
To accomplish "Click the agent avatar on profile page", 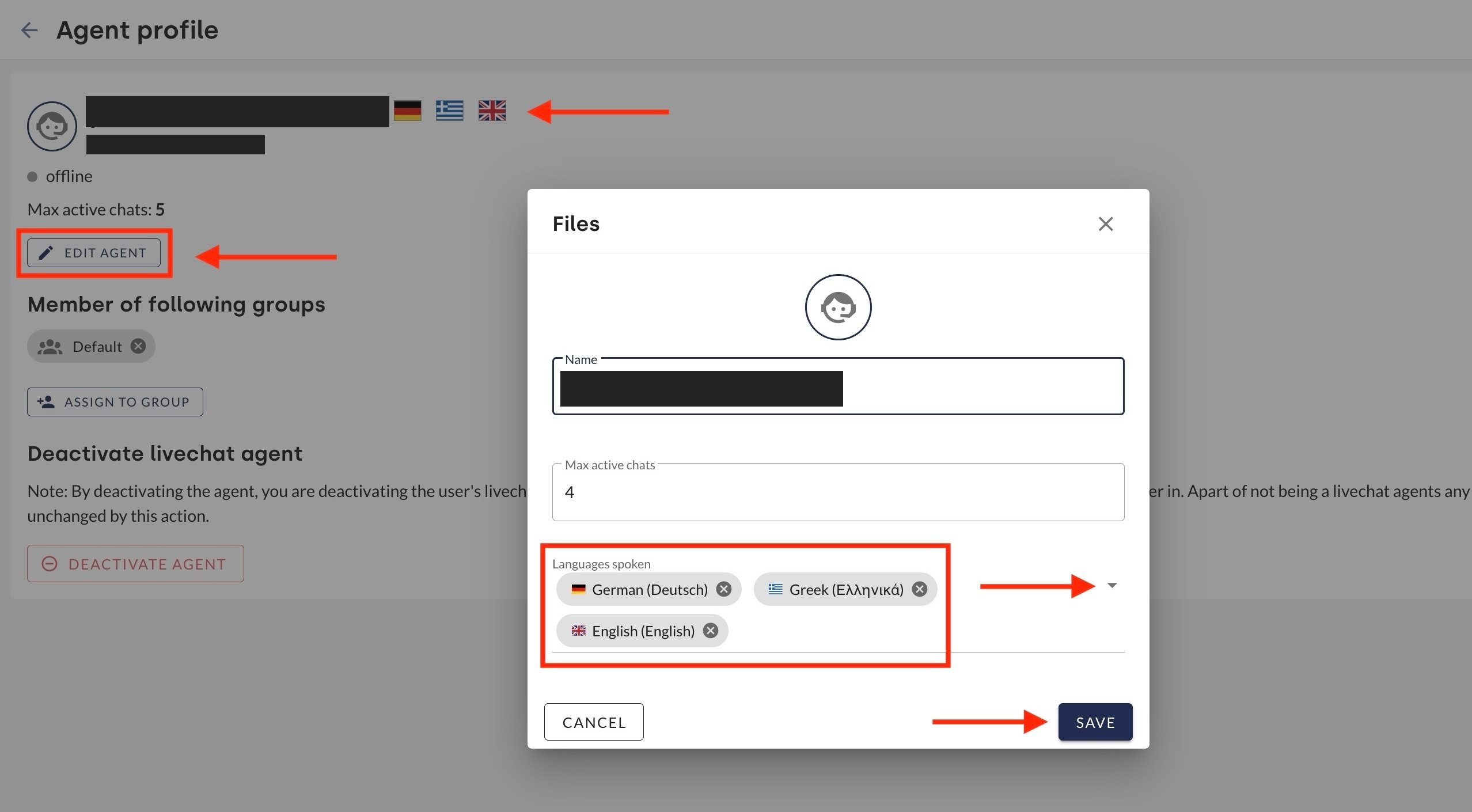I will 52,126.
